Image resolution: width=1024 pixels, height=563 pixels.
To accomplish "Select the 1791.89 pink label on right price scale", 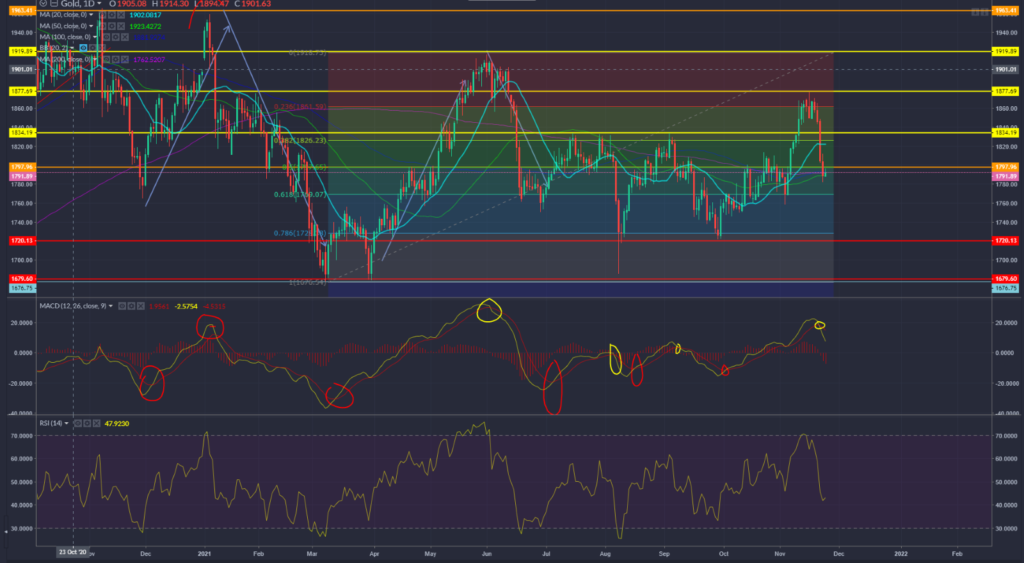I will 1004,176.
